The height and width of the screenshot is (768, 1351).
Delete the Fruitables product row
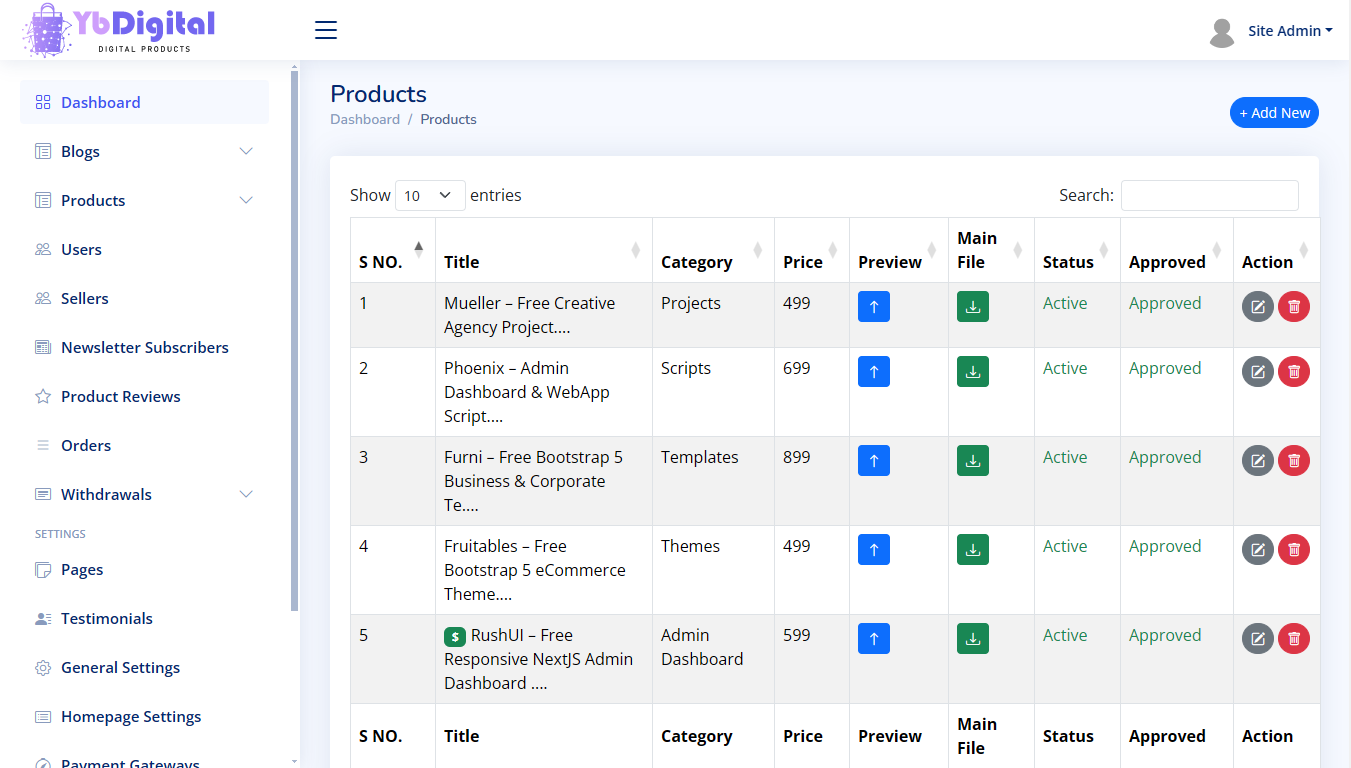point(1294,550)
